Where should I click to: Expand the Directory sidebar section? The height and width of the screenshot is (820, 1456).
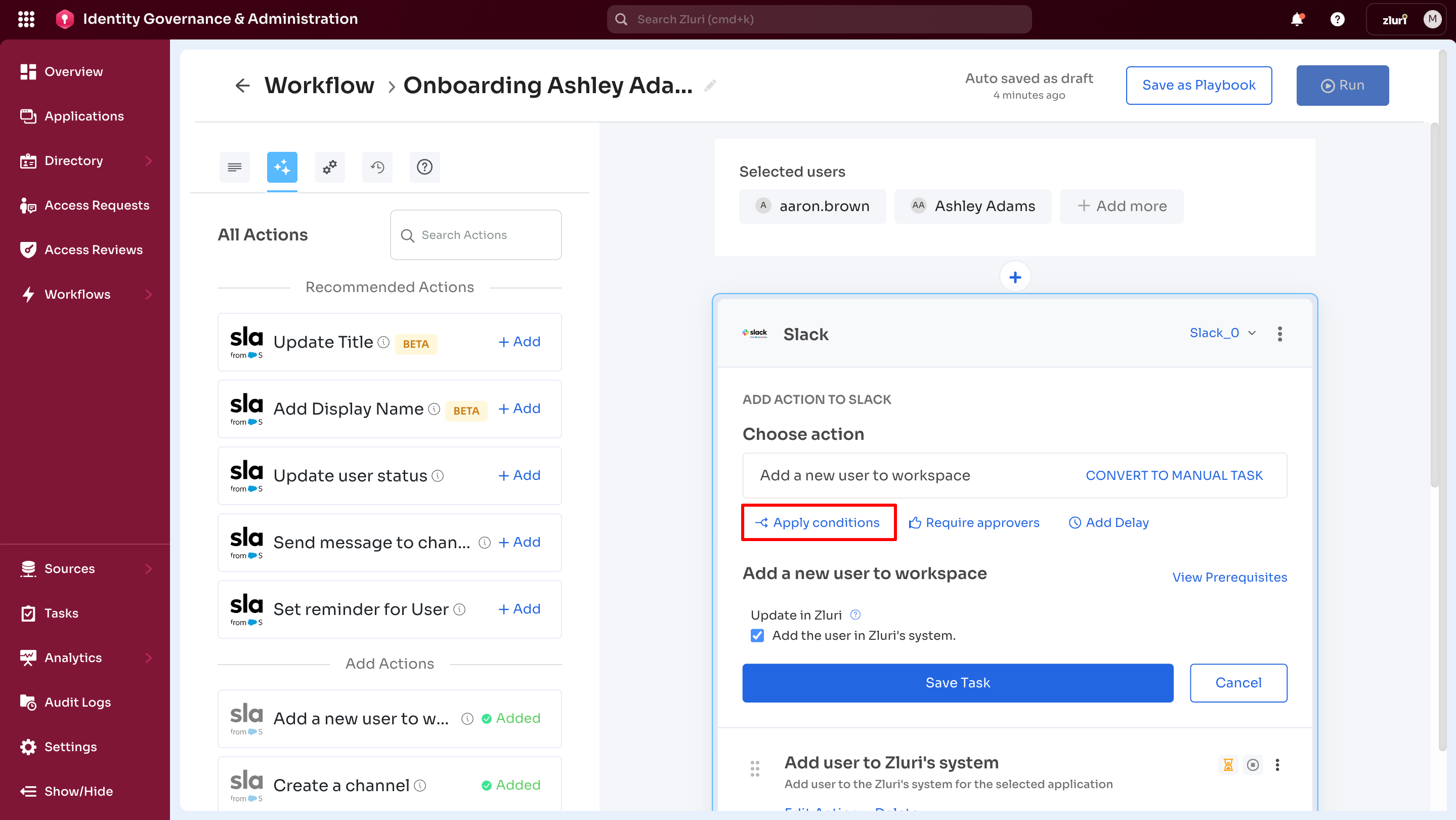pos(149,160)
